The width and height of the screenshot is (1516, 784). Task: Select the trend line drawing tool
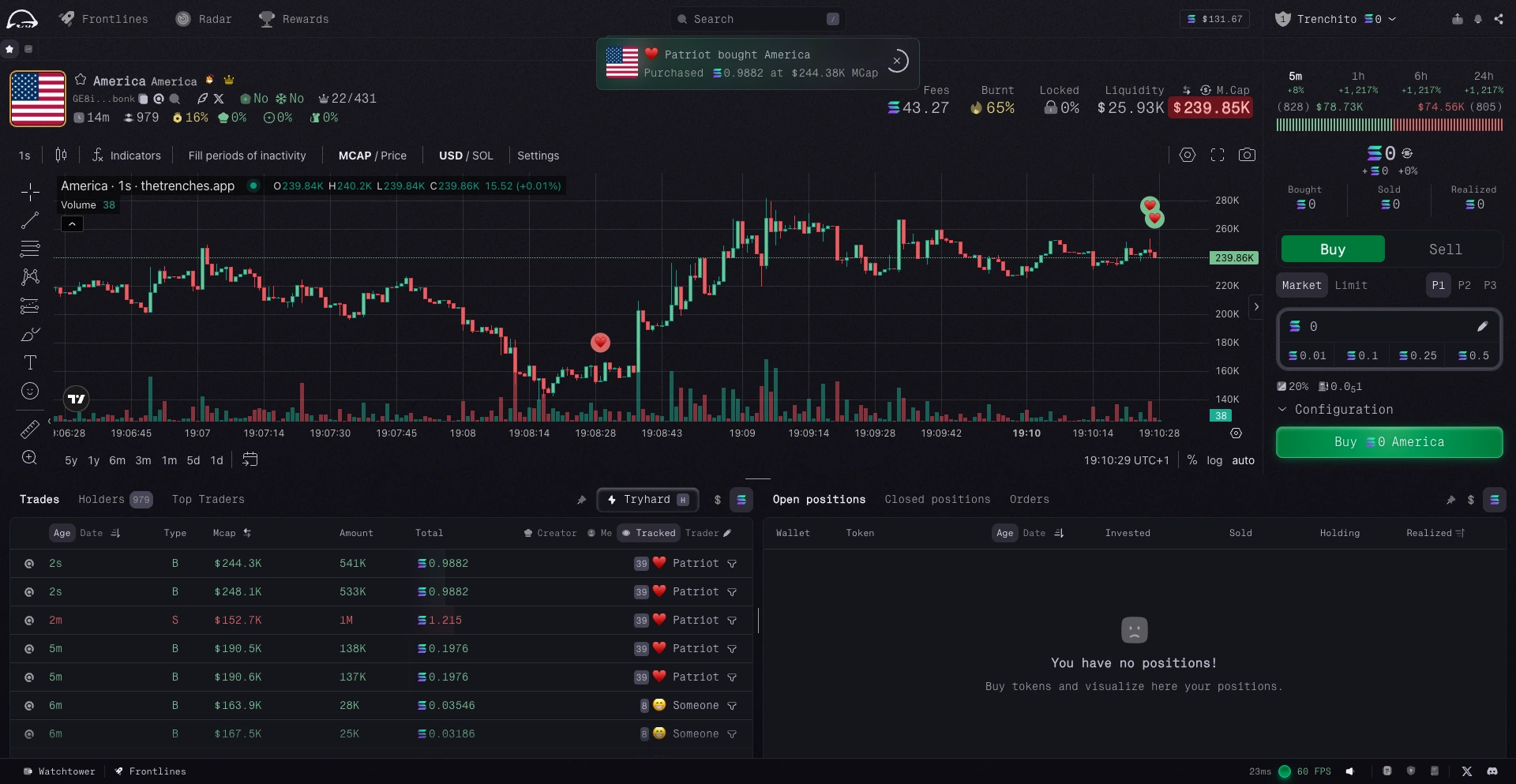point(30,220)
